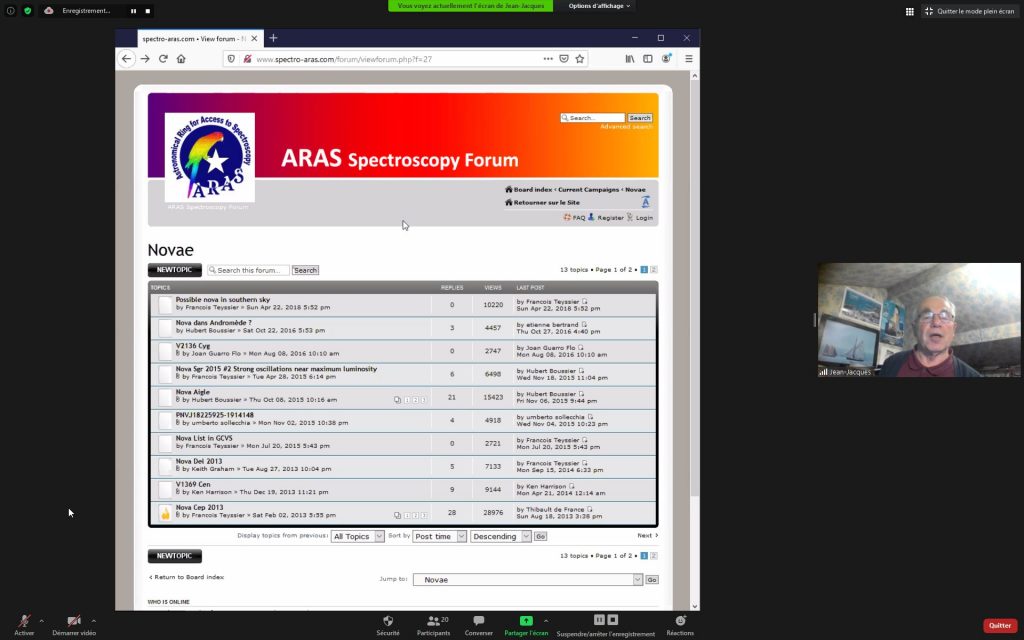This screenshot has height=640, width=1024.
Task: Open the Participants list
Action: [434, 625]
